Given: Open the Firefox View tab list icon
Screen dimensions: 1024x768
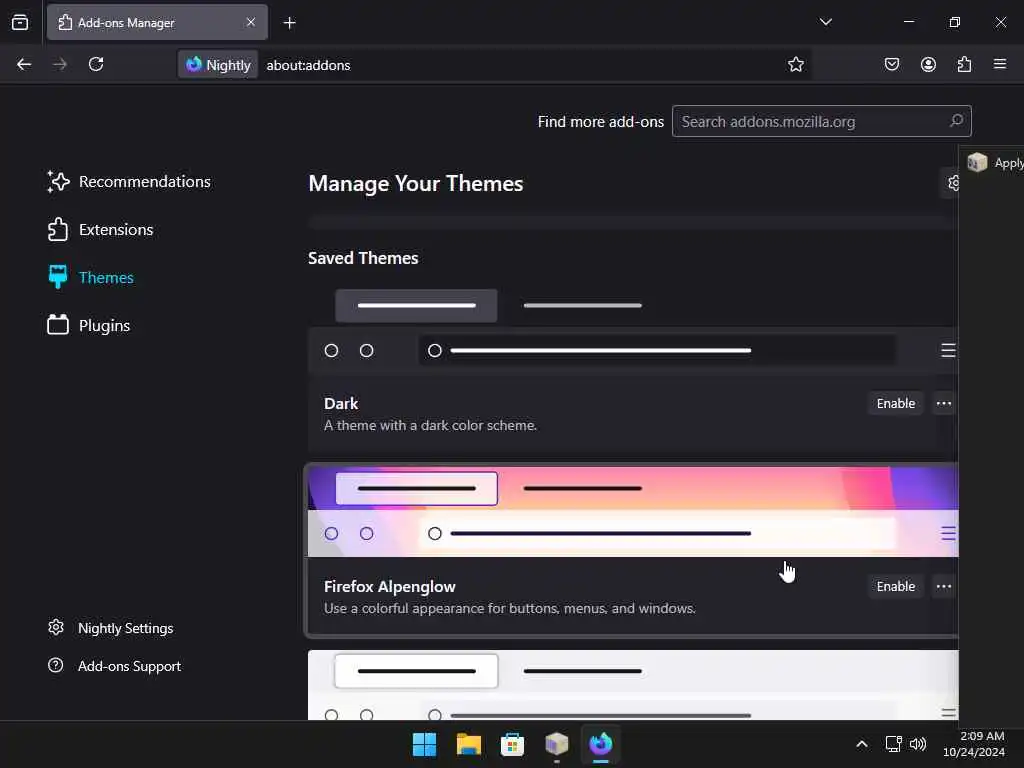Looking at the screenshot, I should (x=20, y=22).
